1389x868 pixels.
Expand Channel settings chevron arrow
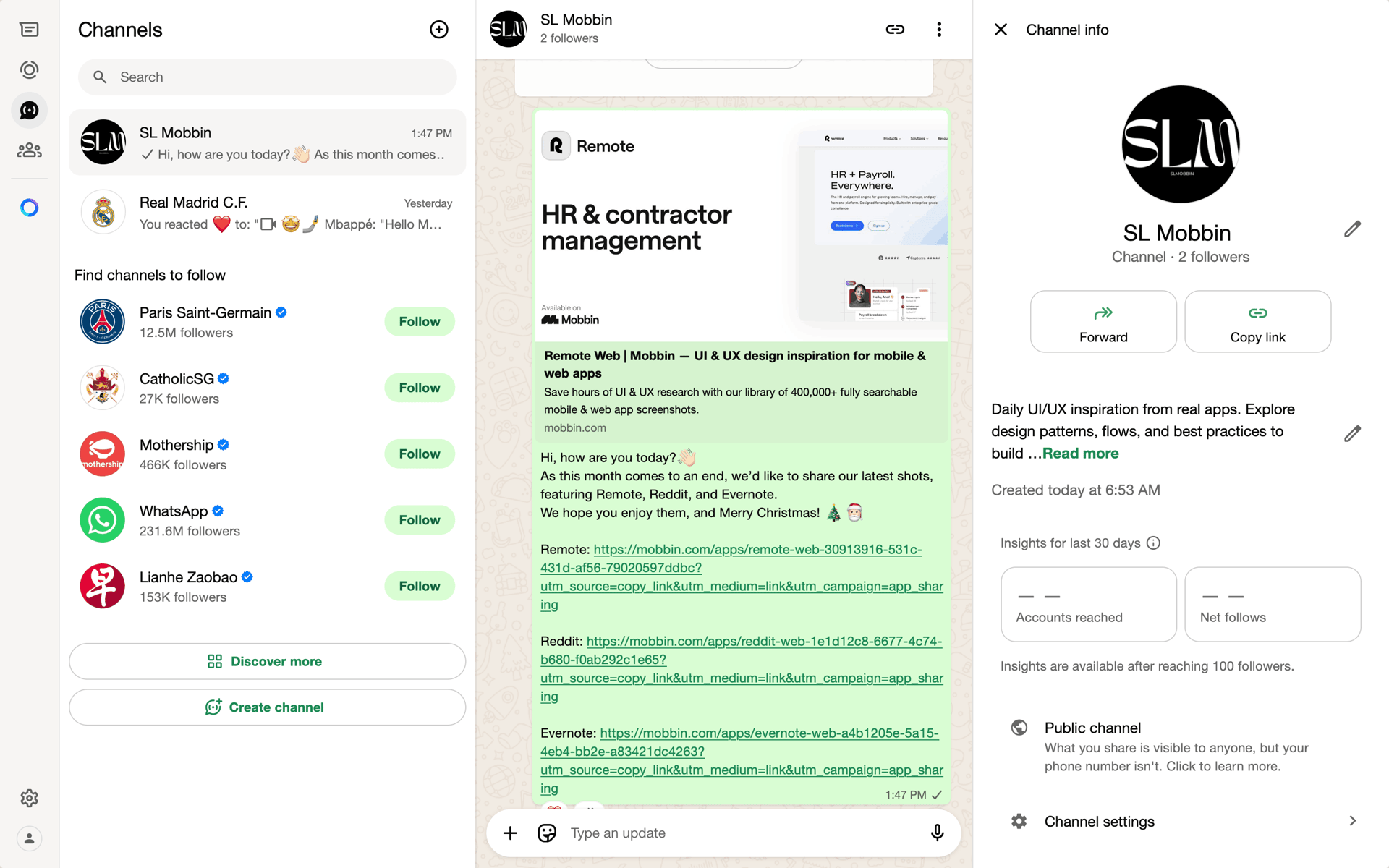coord(1353,821)
